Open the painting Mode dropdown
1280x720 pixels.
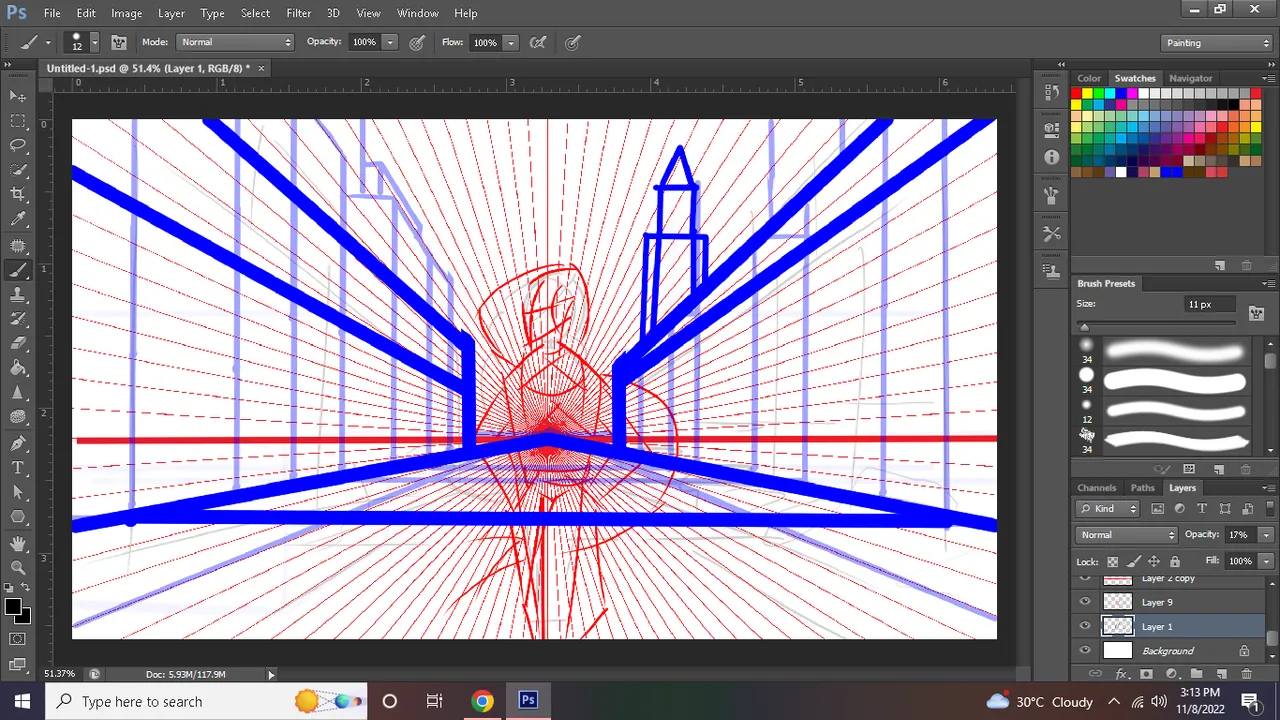[235, 42]
